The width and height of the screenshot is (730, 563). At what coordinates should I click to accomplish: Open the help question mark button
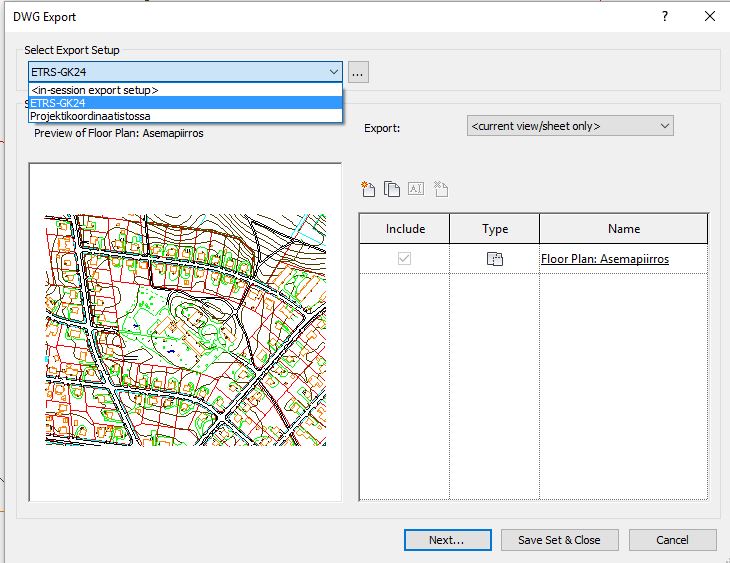(665, 16)
